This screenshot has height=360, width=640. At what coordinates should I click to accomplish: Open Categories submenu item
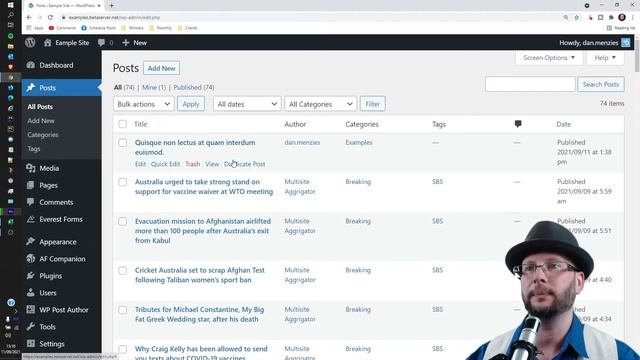(43, 135)
